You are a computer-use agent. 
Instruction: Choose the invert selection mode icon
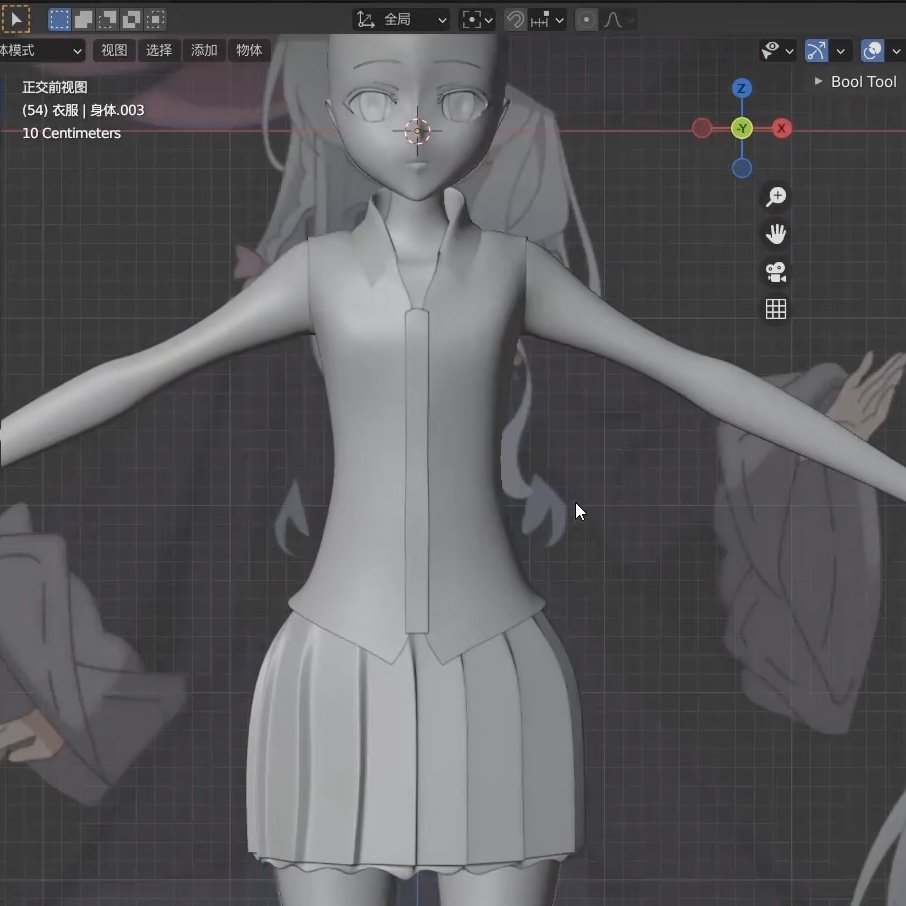click(x=132, y=20)
